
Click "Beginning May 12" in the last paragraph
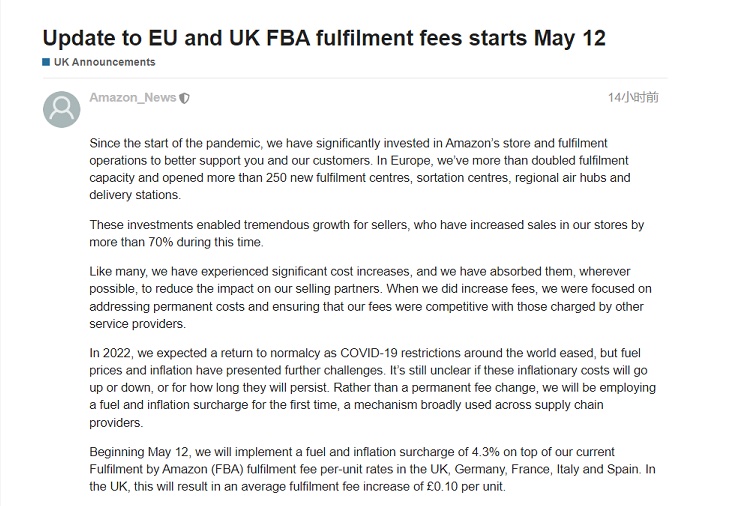point(138,452)
